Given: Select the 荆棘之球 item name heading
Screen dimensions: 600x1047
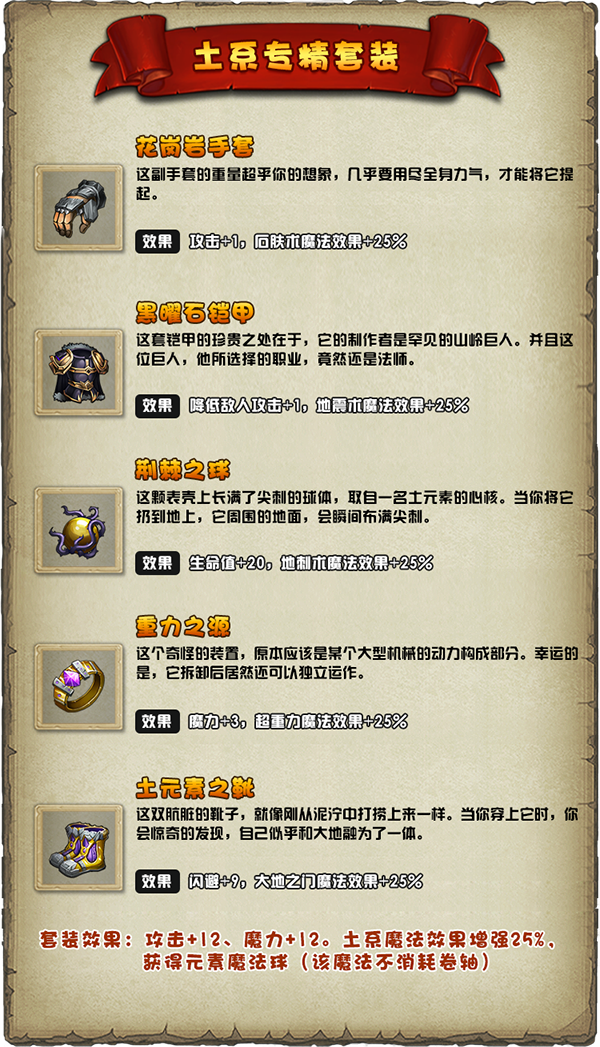Looking at the screenshot, I should coord(182,471).
